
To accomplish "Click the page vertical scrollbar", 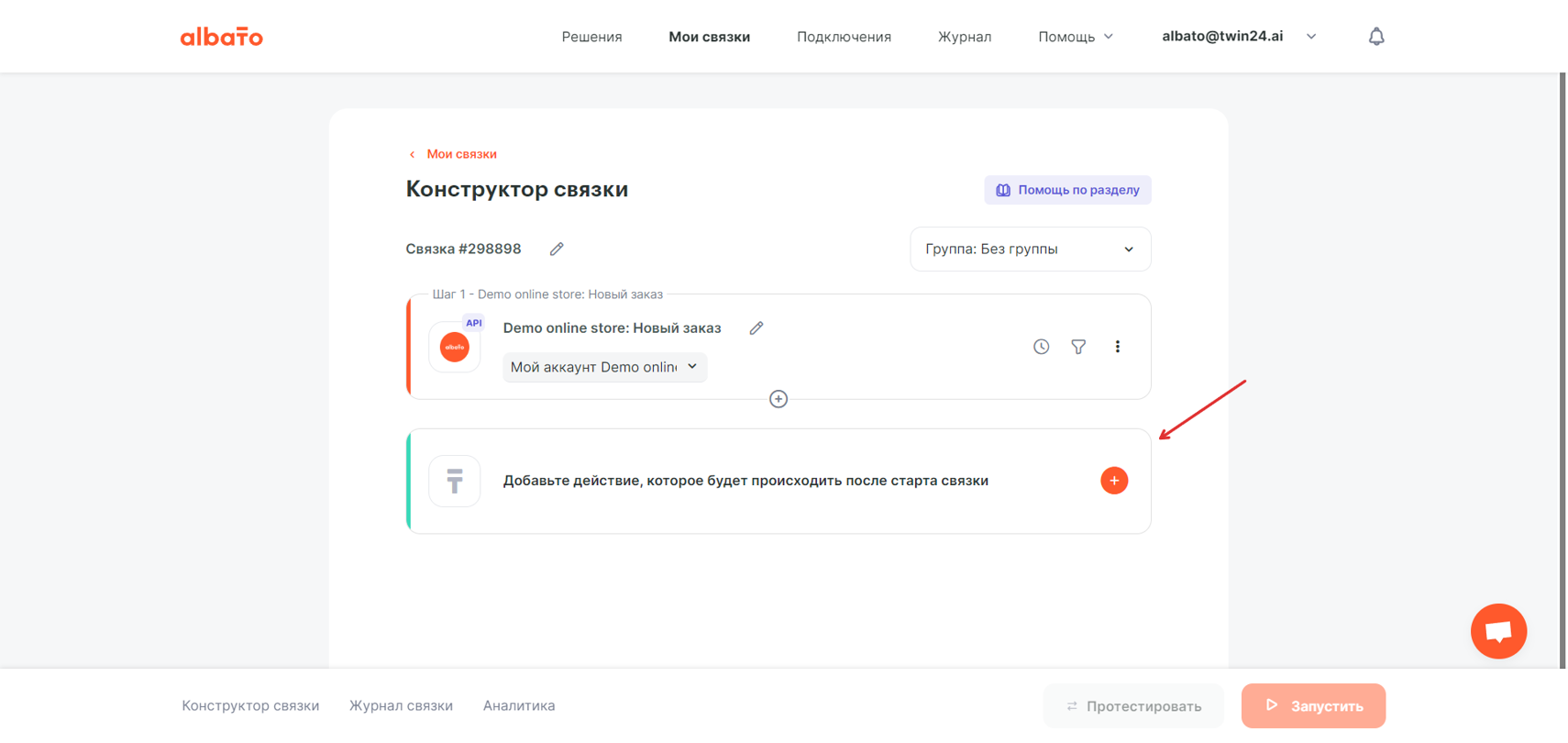I will click(1562, 371).
